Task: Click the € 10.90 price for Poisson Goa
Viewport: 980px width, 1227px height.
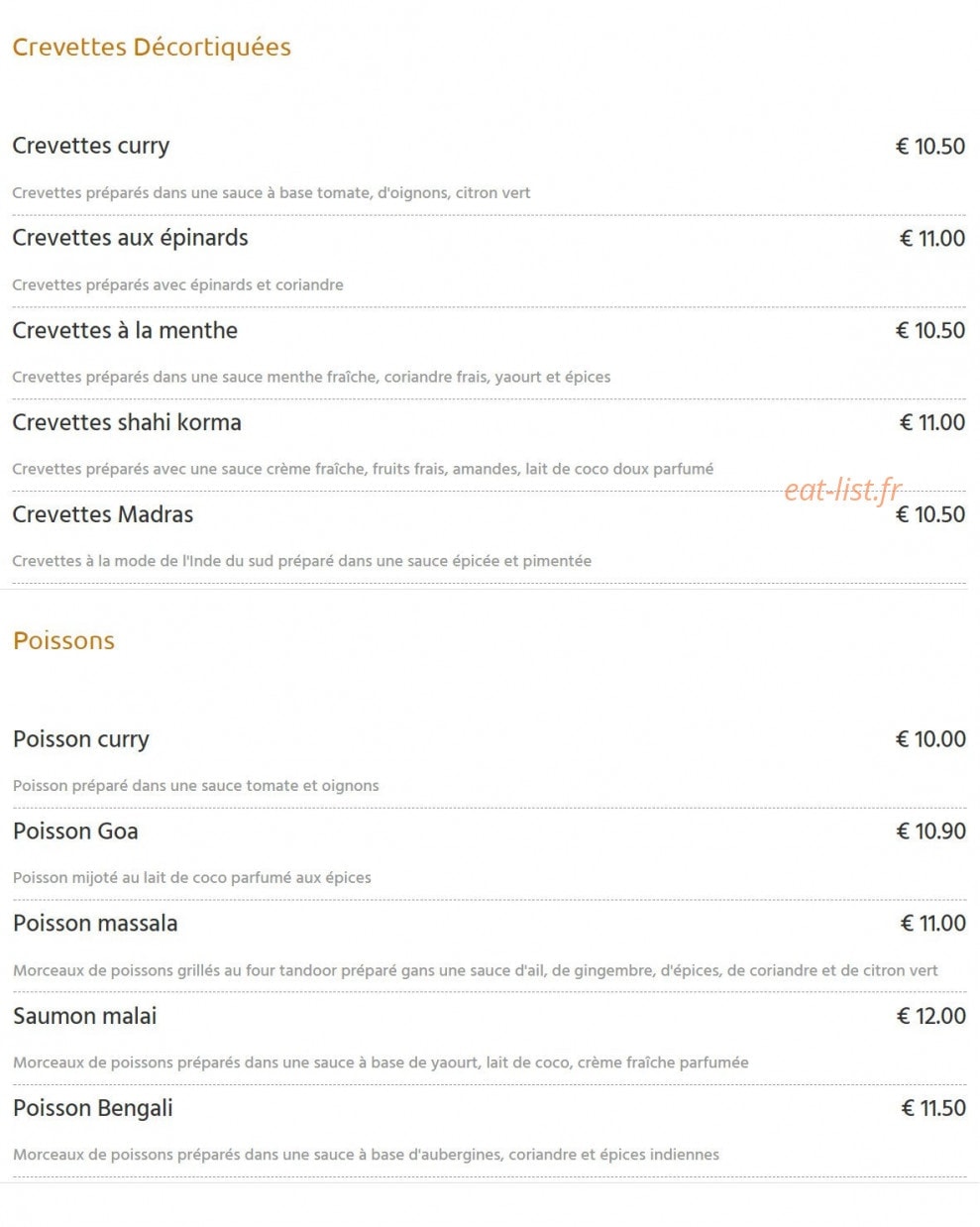Action: 930,832
